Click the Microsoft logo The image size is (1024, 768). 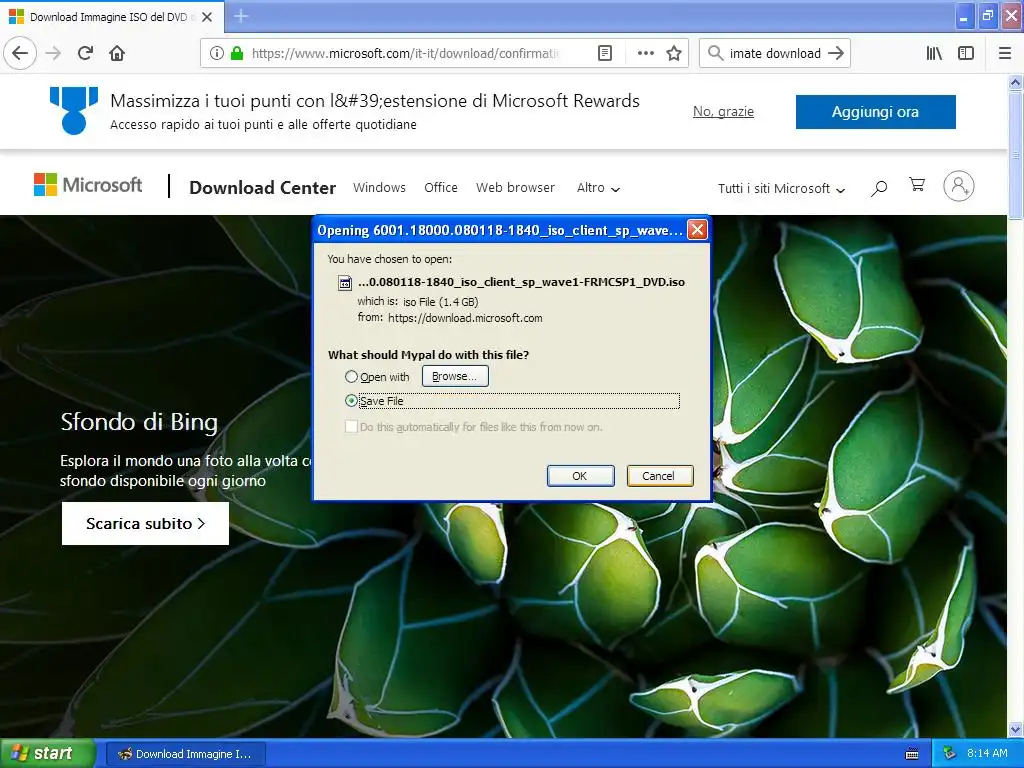[x=88, y=185]
